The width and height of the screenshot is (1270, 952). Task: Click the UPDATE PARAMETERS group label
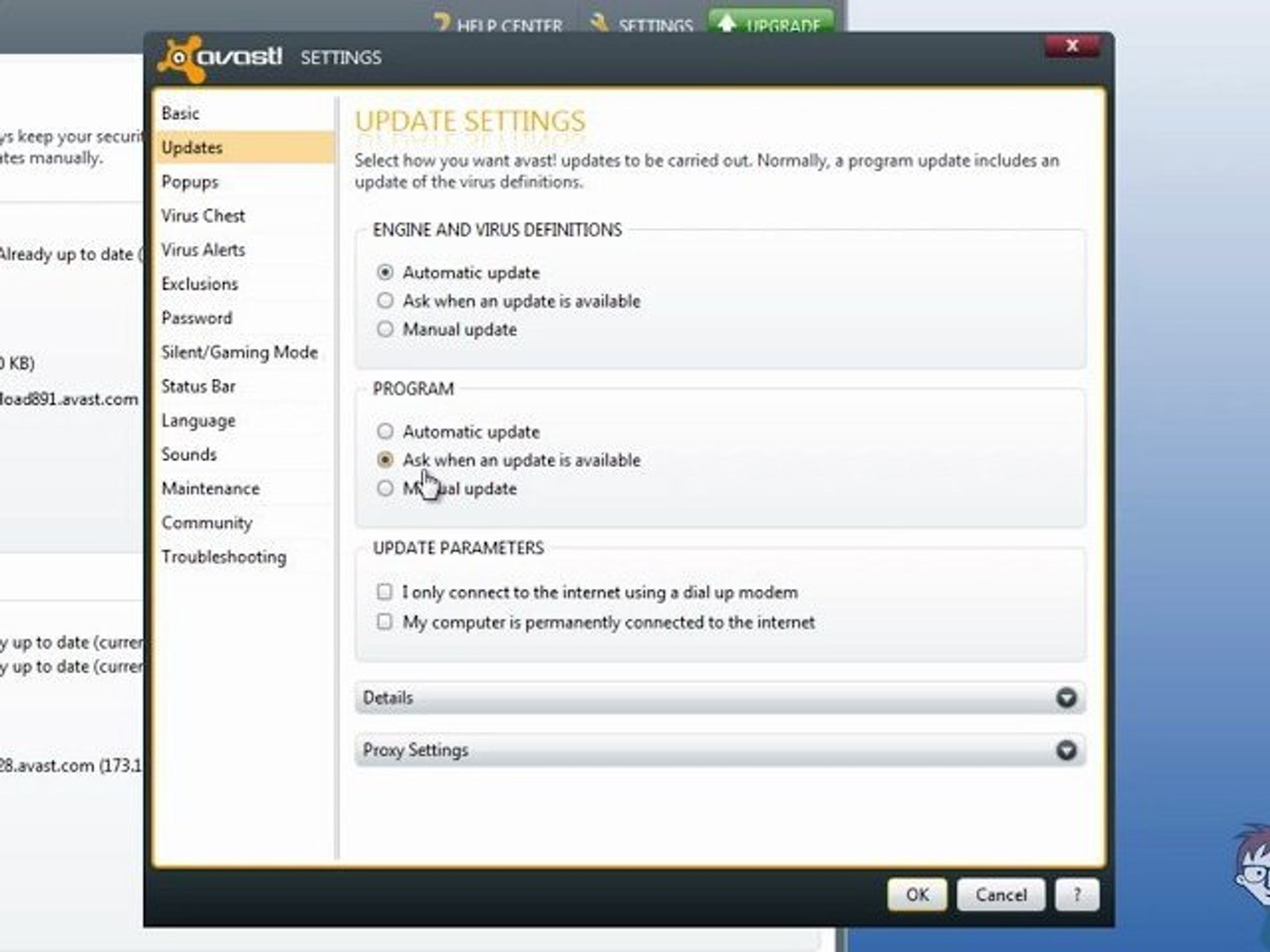click(x=459, y=548)
